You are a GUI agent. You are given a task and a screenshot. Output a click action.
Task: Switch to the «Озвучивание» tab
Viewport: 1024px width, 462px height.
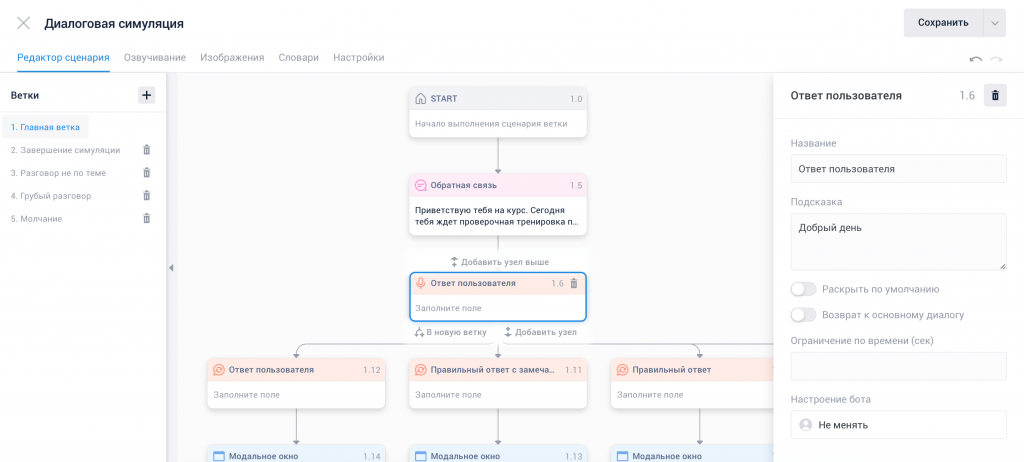(x=155, y=58)
